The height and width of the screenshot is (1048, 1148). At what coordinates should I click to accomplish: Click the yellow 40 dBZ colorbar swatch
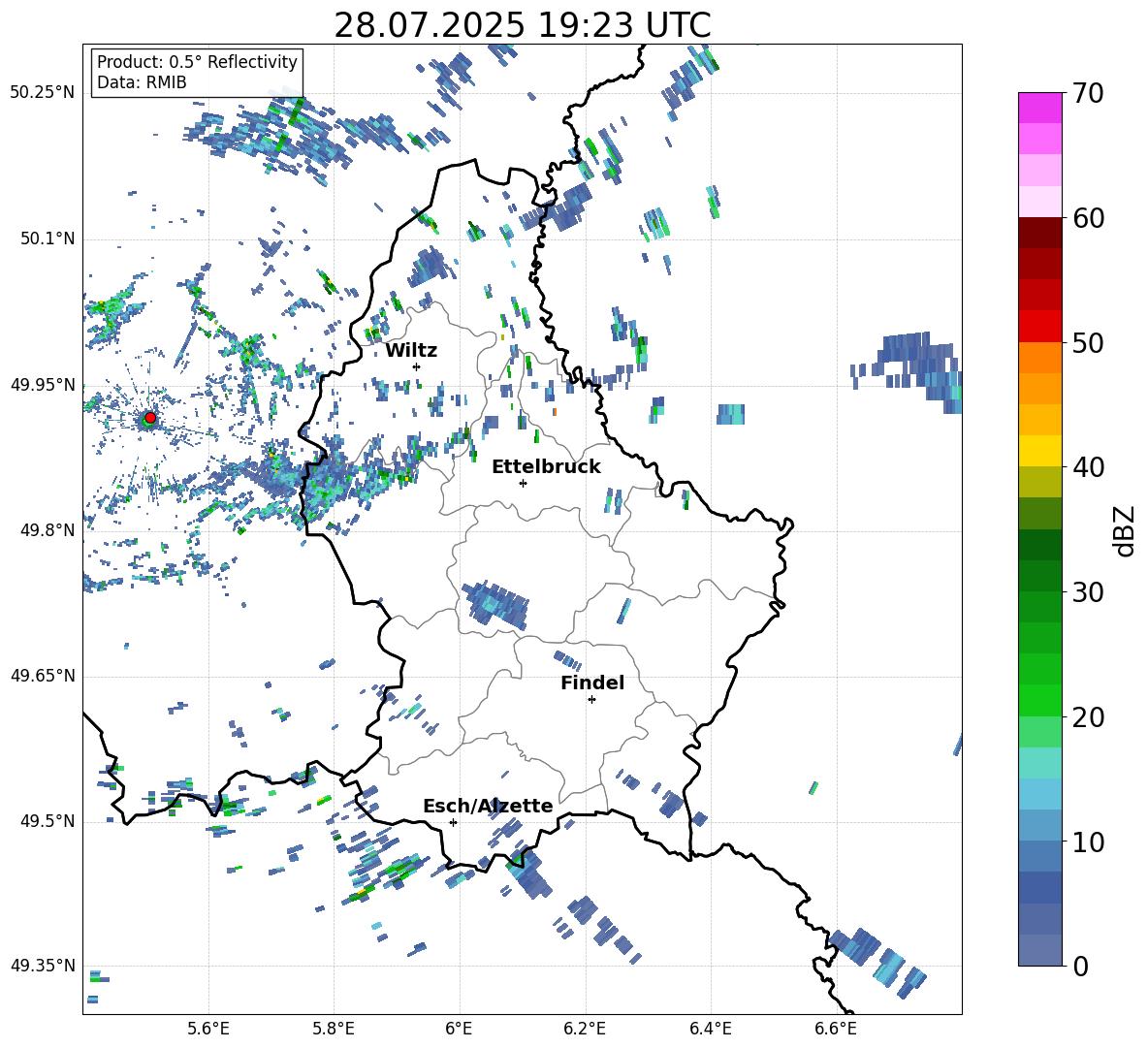(1039, 451)
